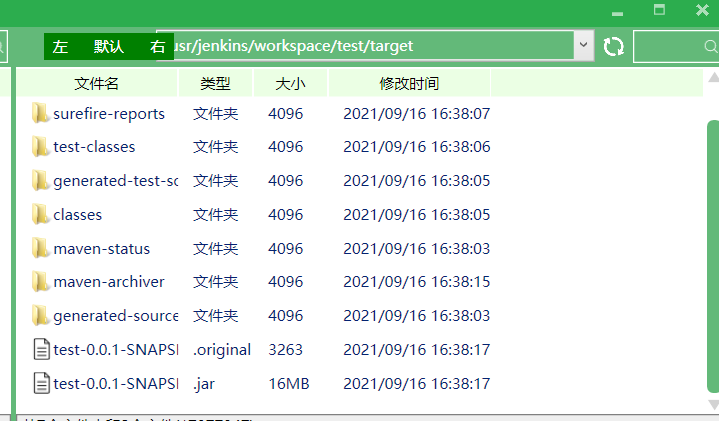The height and width of the screenshot is (421, 719).
Task: Click the test-classes folder icon
Action: tap(40, 147)
